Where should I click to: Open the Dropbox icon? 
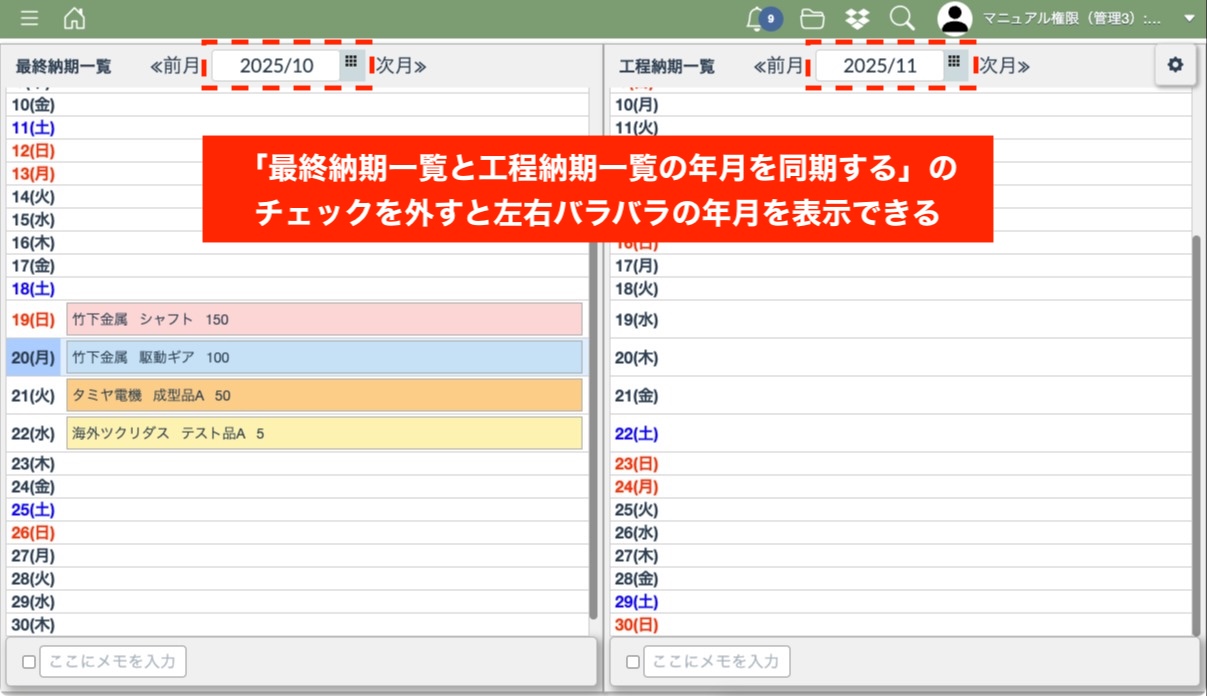point(857,18)
